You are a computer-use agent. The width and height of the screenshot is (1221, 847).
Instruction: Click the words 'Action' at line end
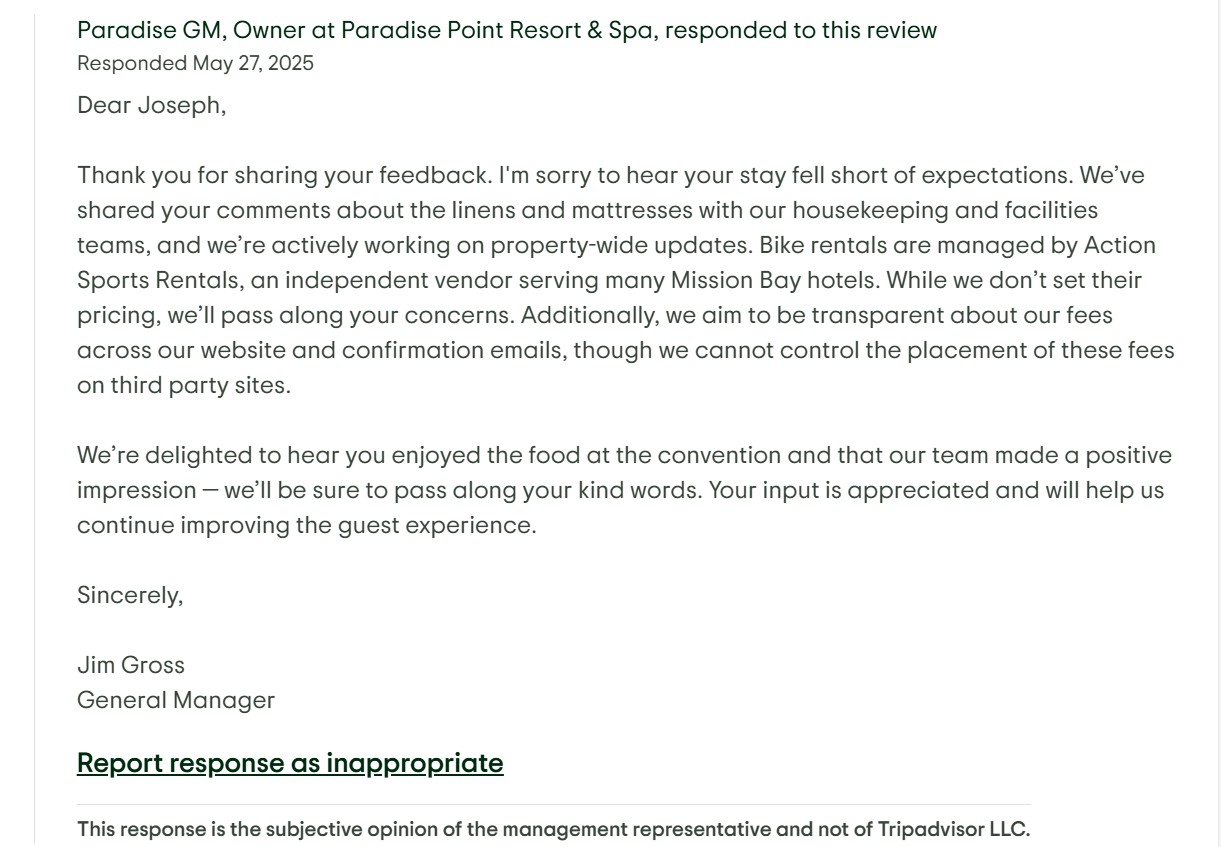pos(1120,246)
